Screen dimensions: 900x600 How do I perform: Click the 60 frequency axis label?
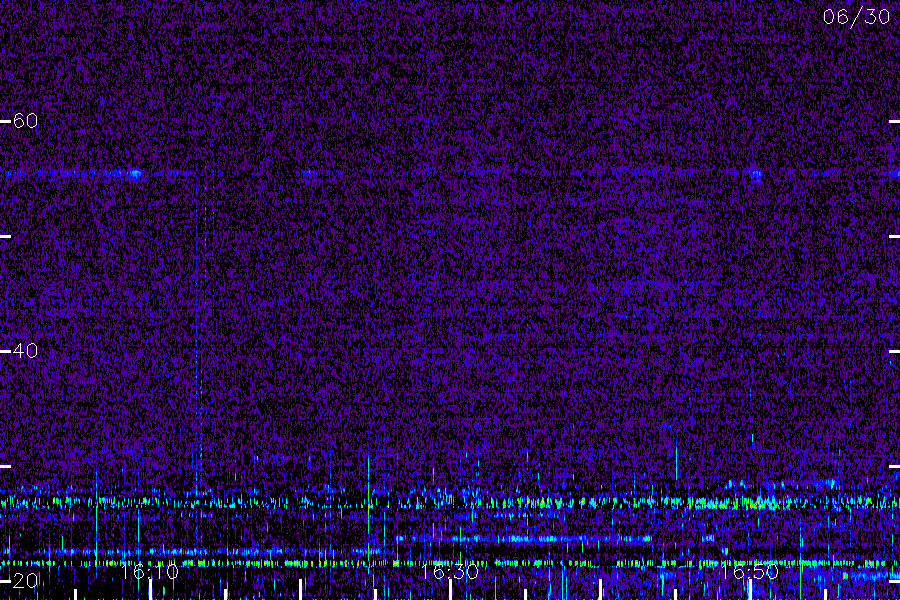pyautogui.click(x=25, y=121)
